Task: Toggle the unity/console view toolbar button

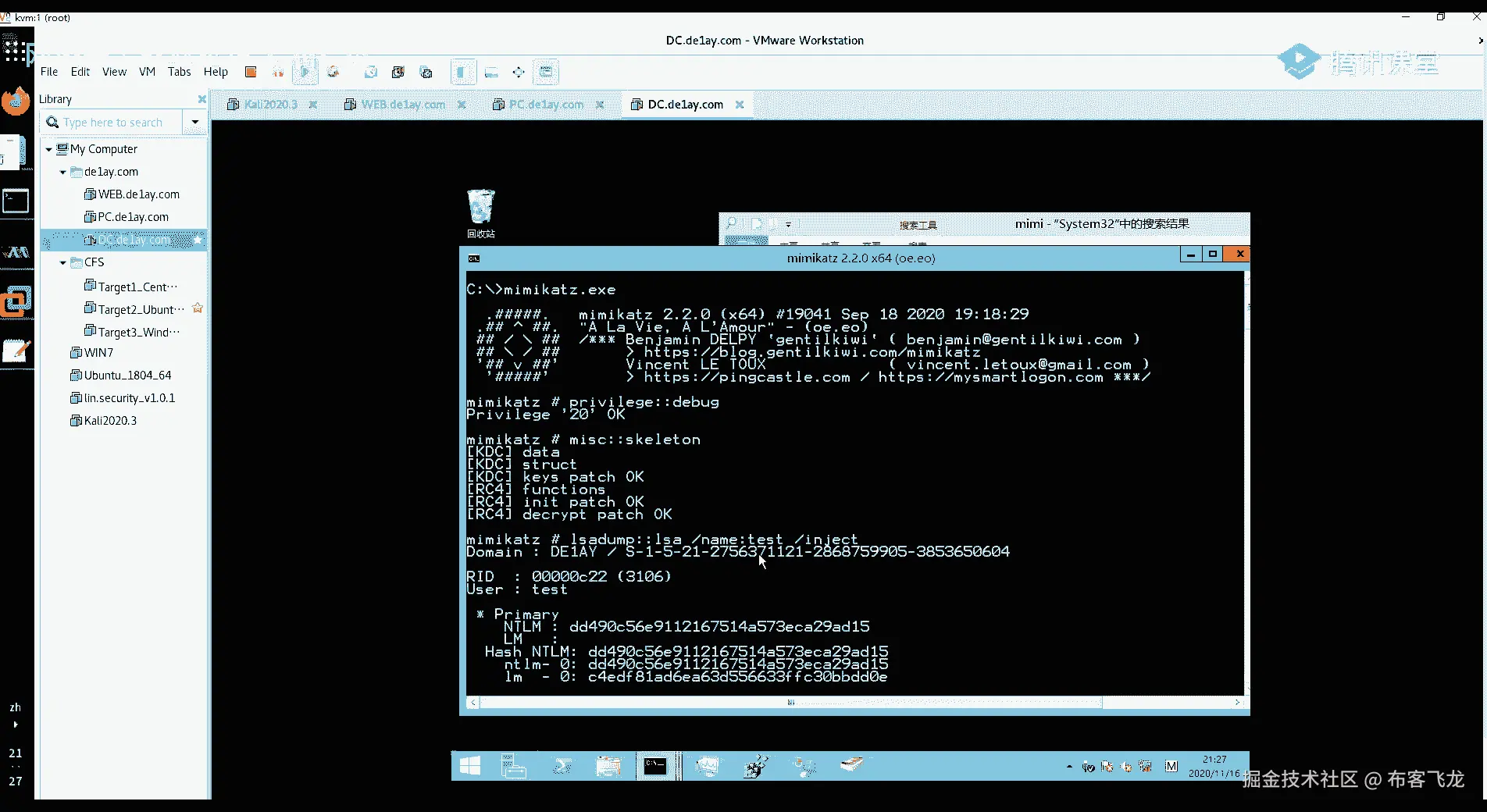Action: tap(546, 72)
